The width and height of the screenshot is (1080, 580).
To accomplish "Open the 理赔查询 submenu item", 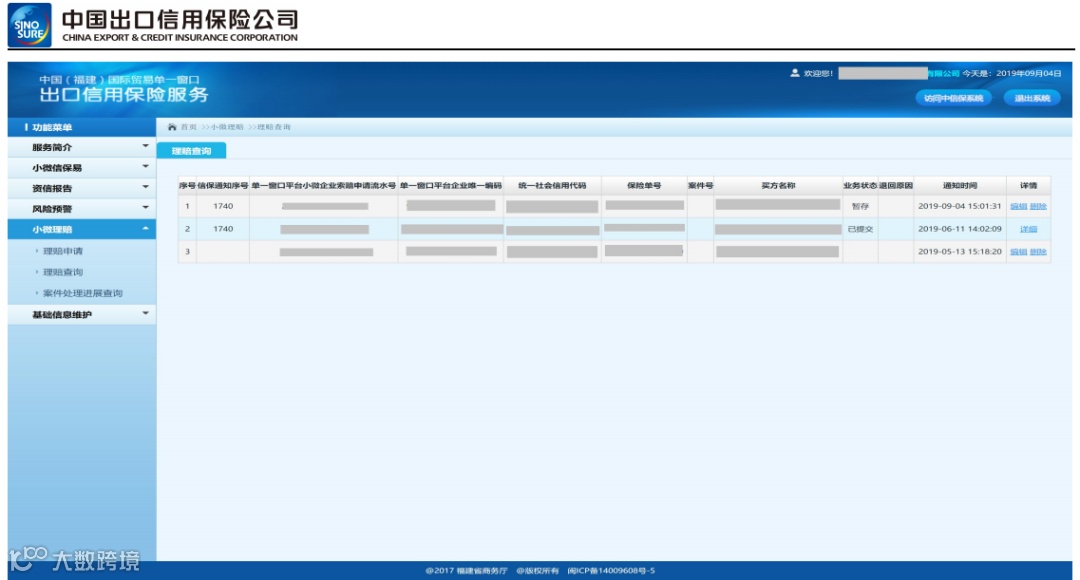I will click(x=63, y=272).
